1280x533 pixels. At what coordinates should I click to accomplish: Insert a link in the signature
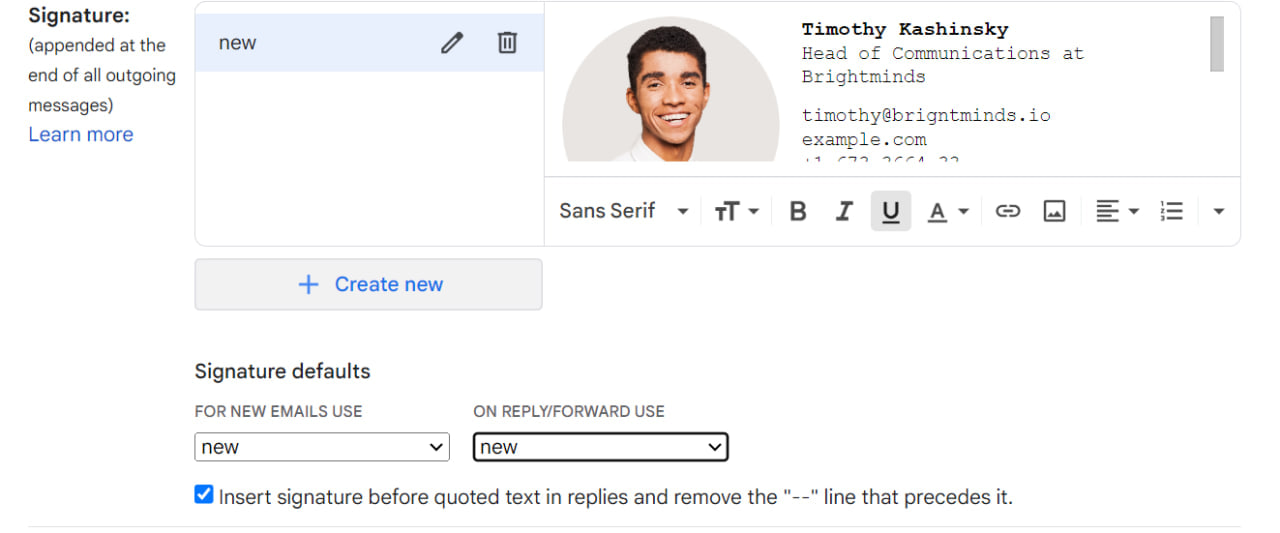[x=1007, y=211]
